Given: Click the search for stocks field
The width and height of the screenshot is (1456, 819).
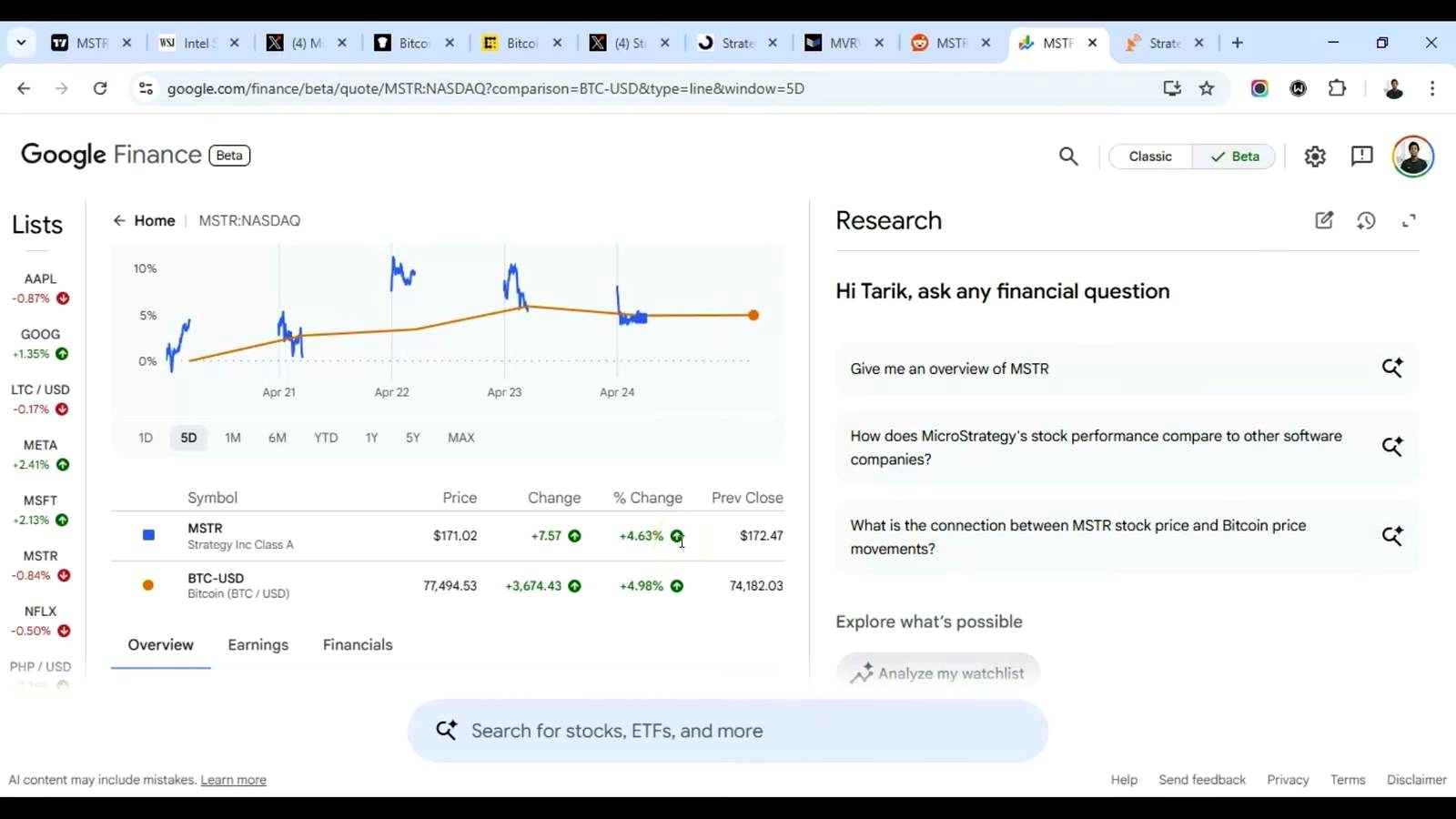Looking at the screenshot, I should point(728,731).
